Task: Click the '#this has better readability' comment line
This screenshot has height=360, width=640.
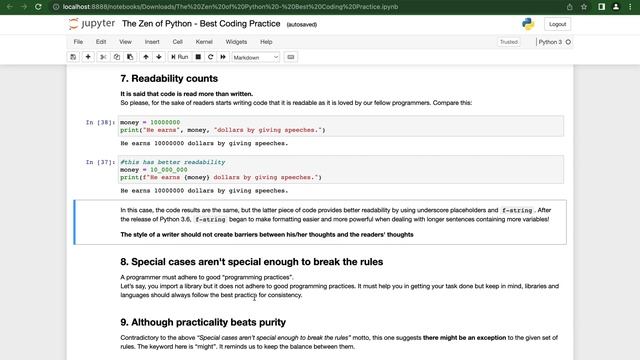Action: tap(173, 162)
